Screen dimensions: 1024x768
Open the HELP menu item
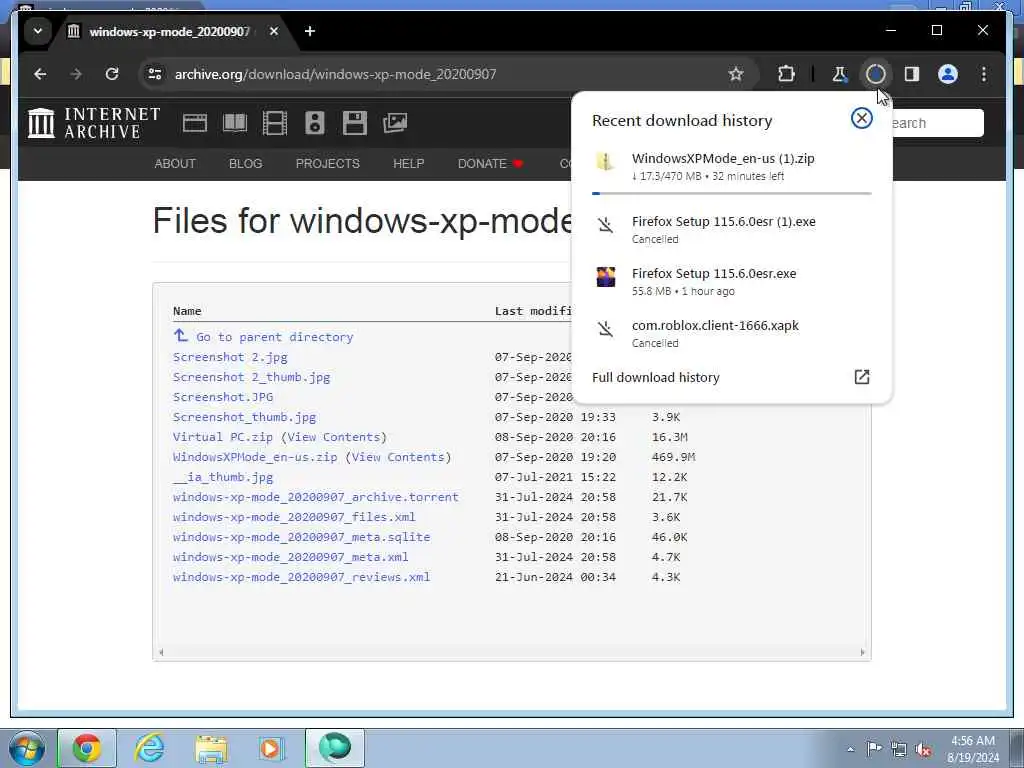coord(409,164)
